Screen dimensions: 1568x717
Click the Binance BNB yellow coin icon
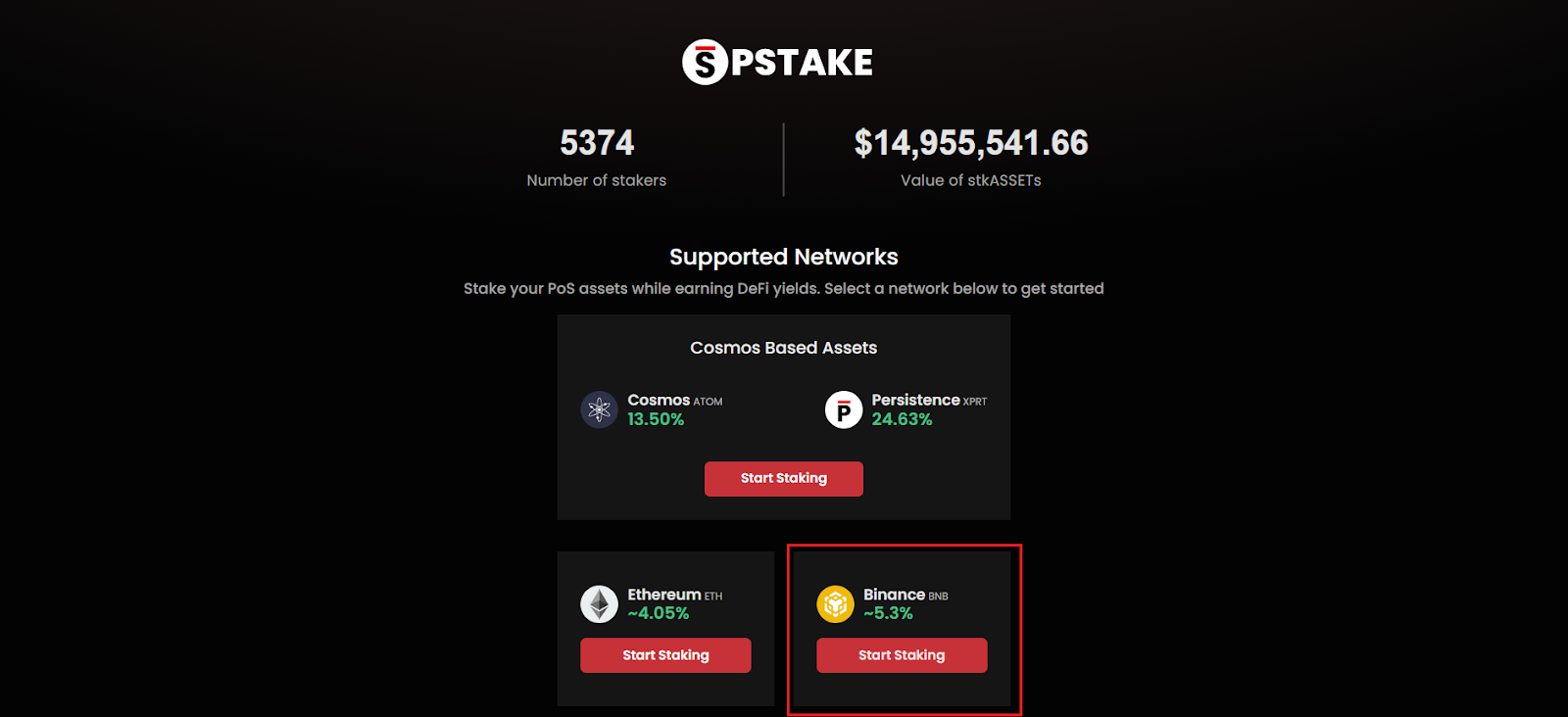(836, 604)
